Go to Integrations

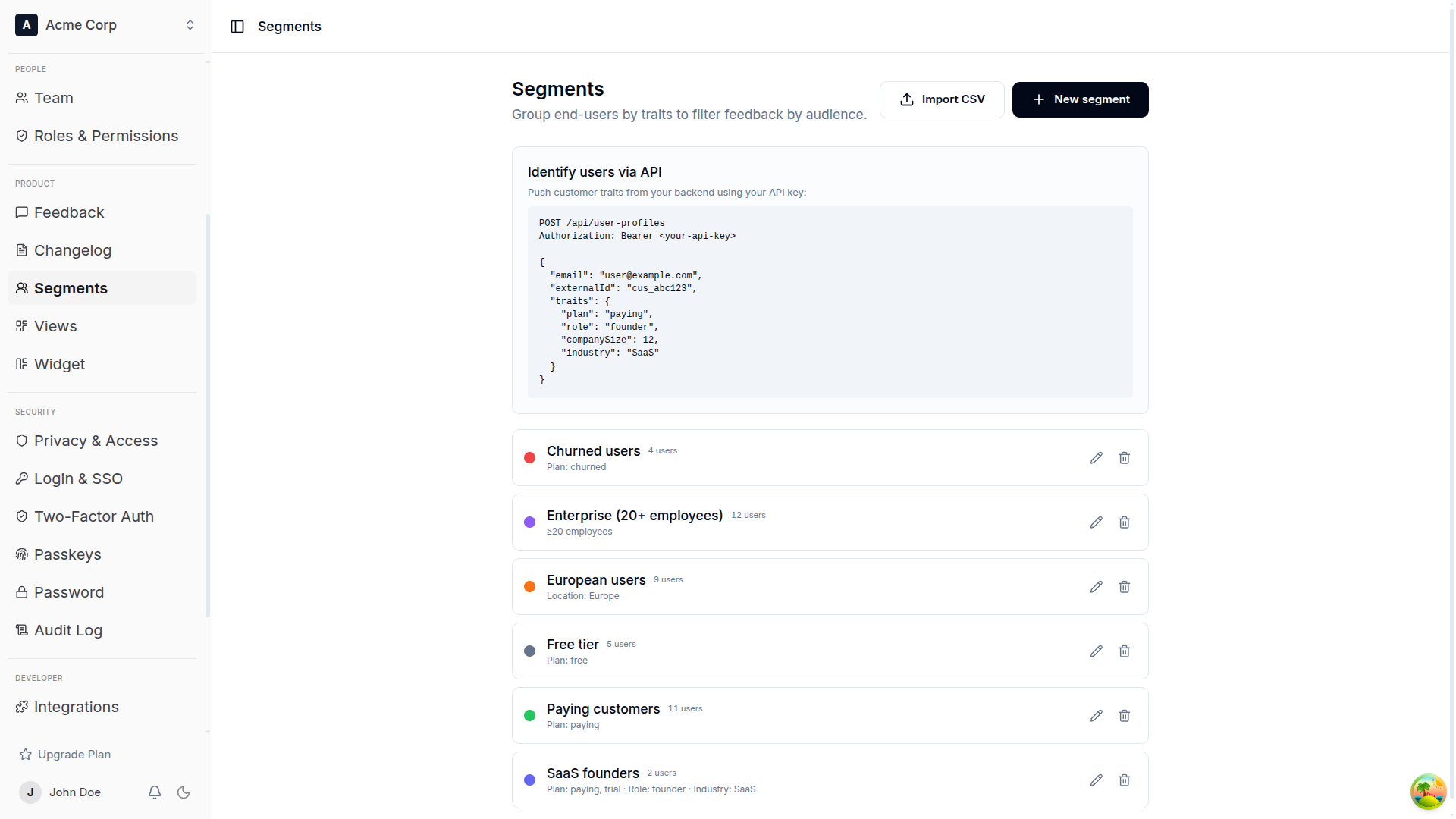(102, 707)
